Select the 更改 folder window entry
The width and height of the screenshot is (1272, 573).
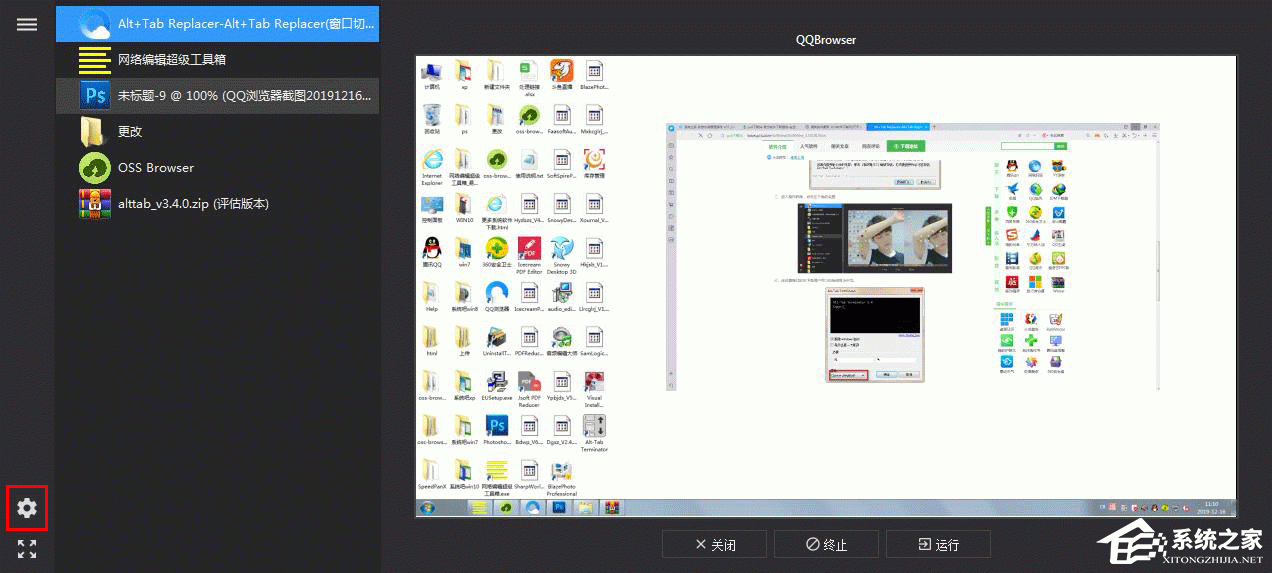pos(217,132)
